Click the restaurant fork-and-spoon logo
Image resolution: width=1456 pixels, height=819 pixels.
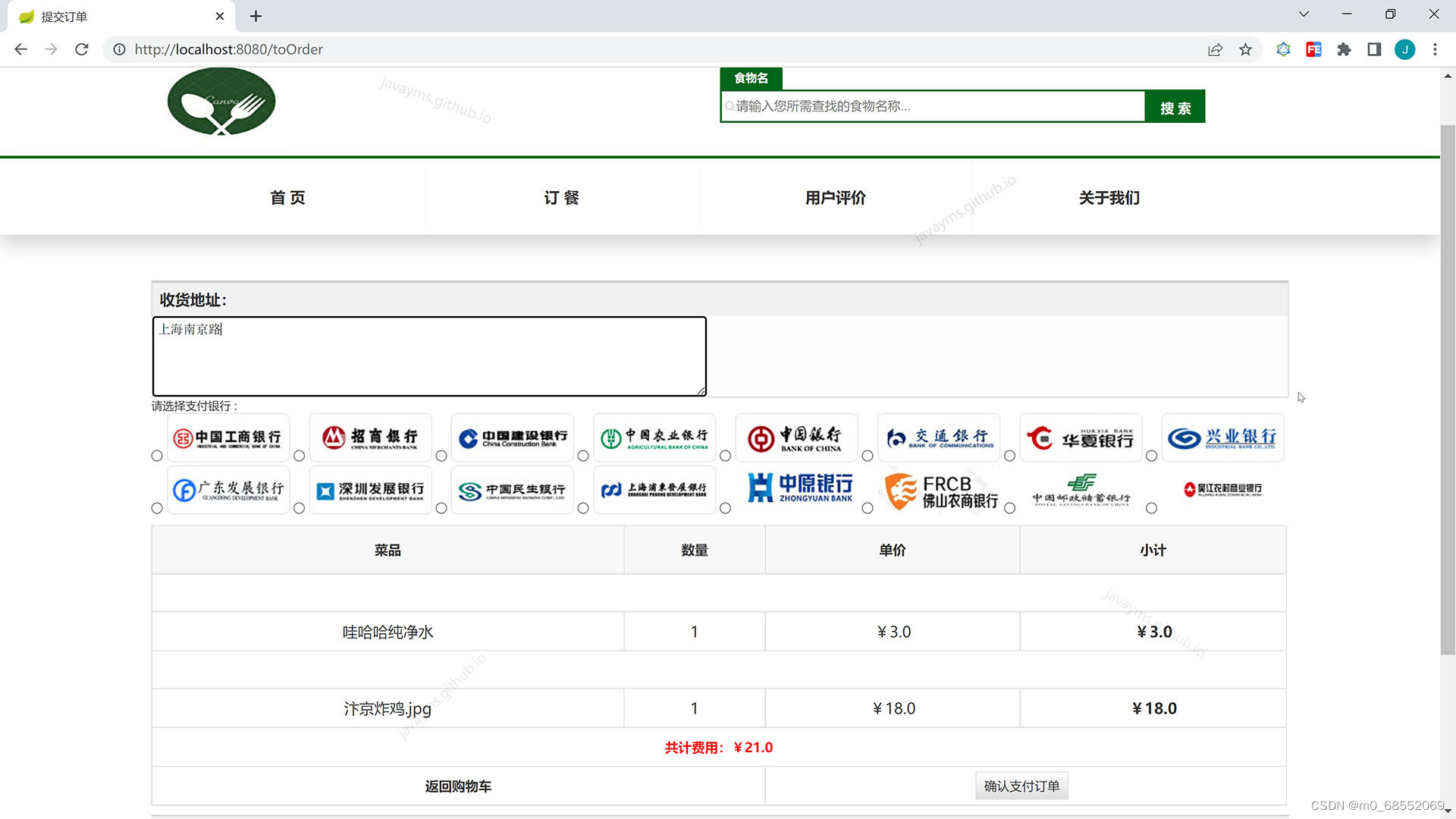click(x=221, y=102)
